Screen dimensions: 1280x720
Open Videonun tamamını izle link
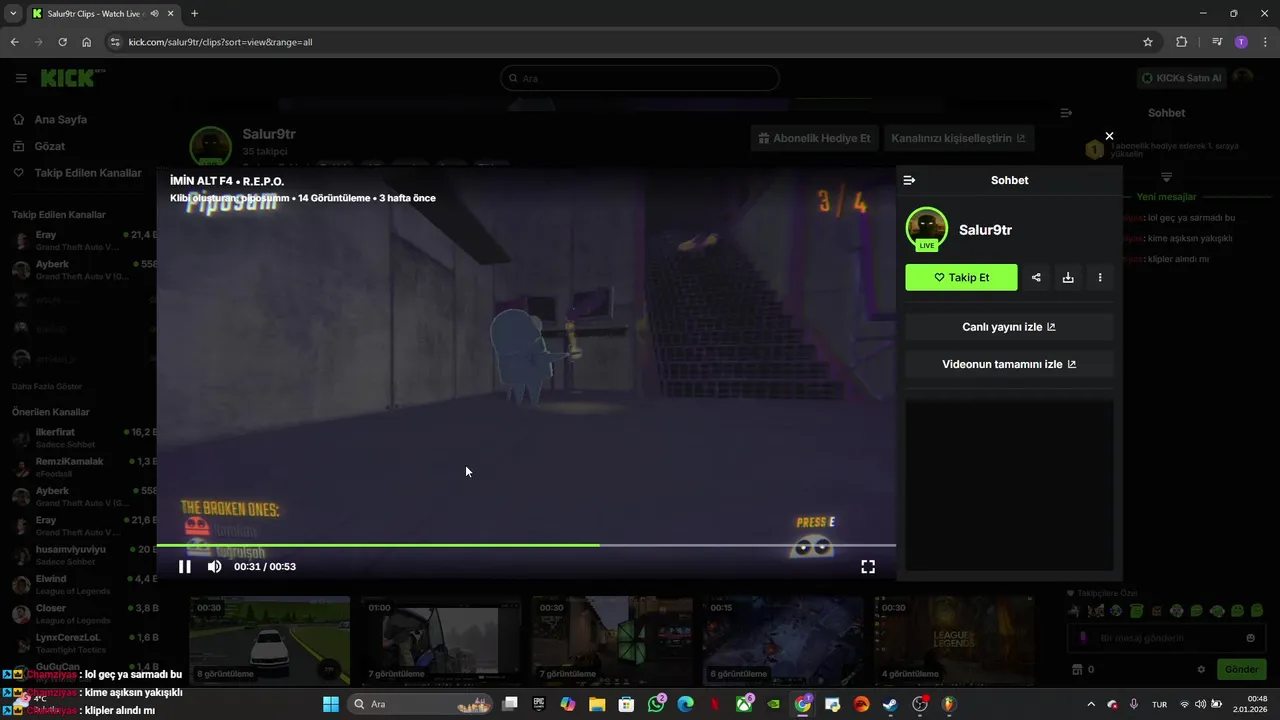click(1009, 364)
